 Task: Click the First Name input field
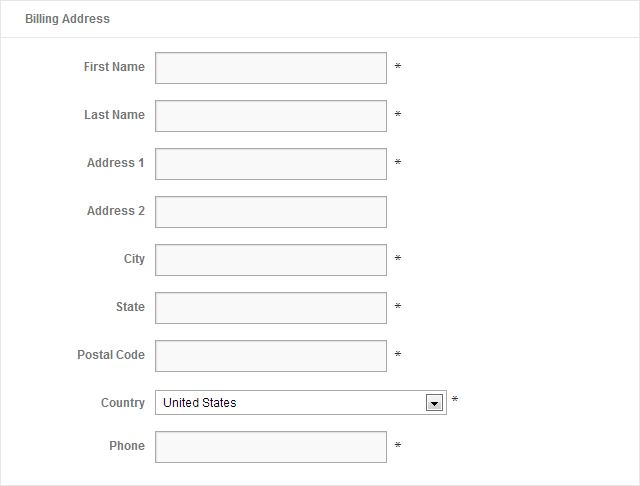coord(270,68)
